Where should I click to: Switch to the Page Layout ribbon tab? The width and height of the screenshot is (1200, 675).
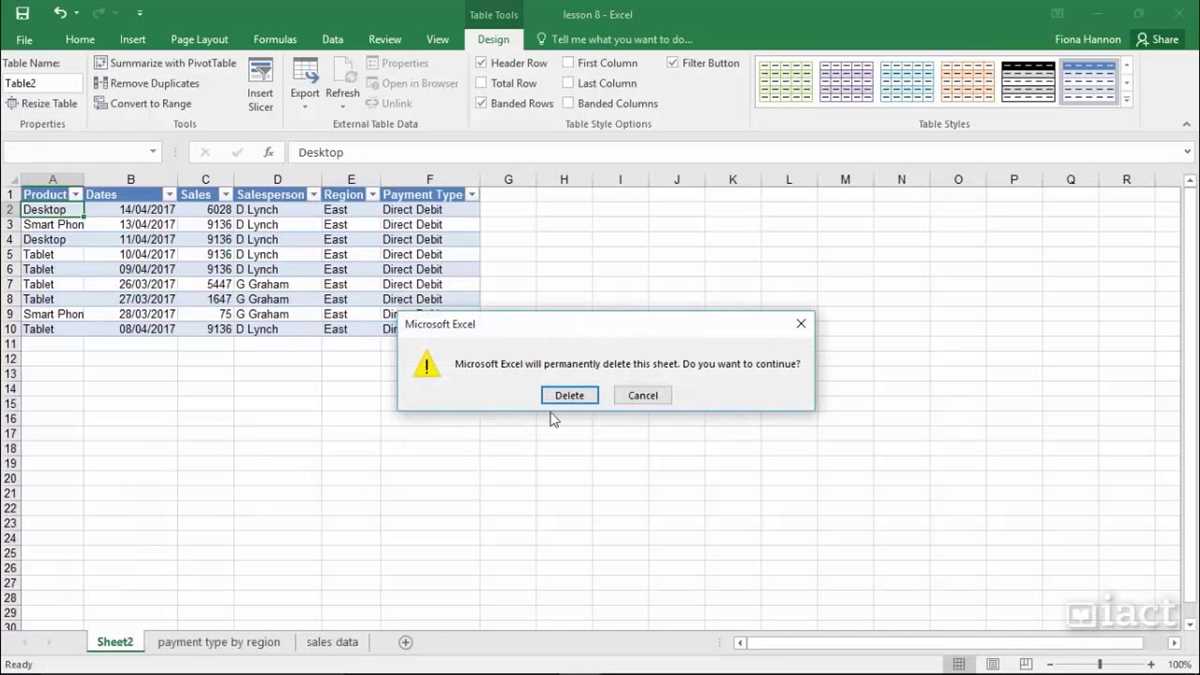click(199, 39)
